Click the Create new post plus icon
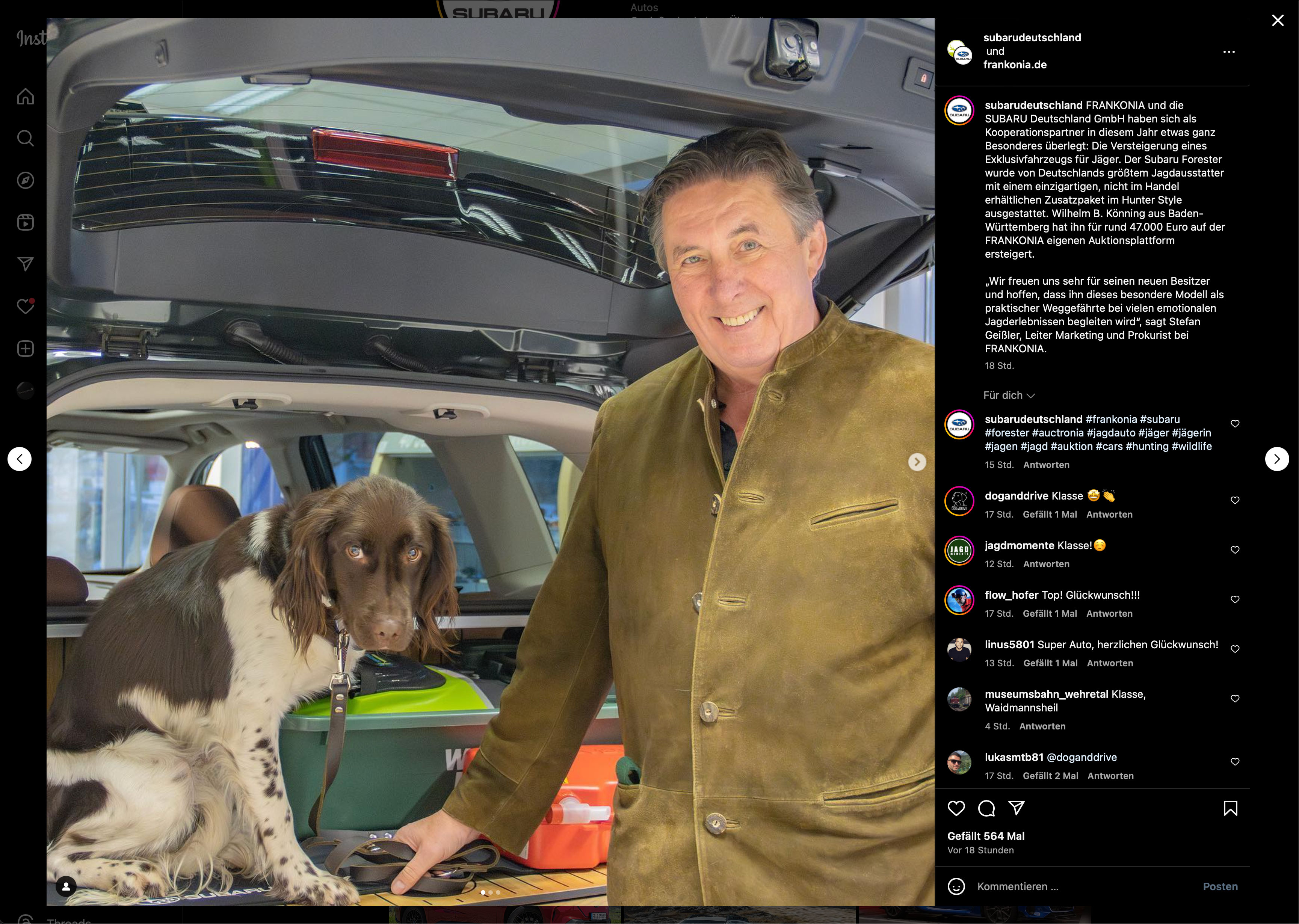Viewport: 1299px width, 924px height. 25,348
